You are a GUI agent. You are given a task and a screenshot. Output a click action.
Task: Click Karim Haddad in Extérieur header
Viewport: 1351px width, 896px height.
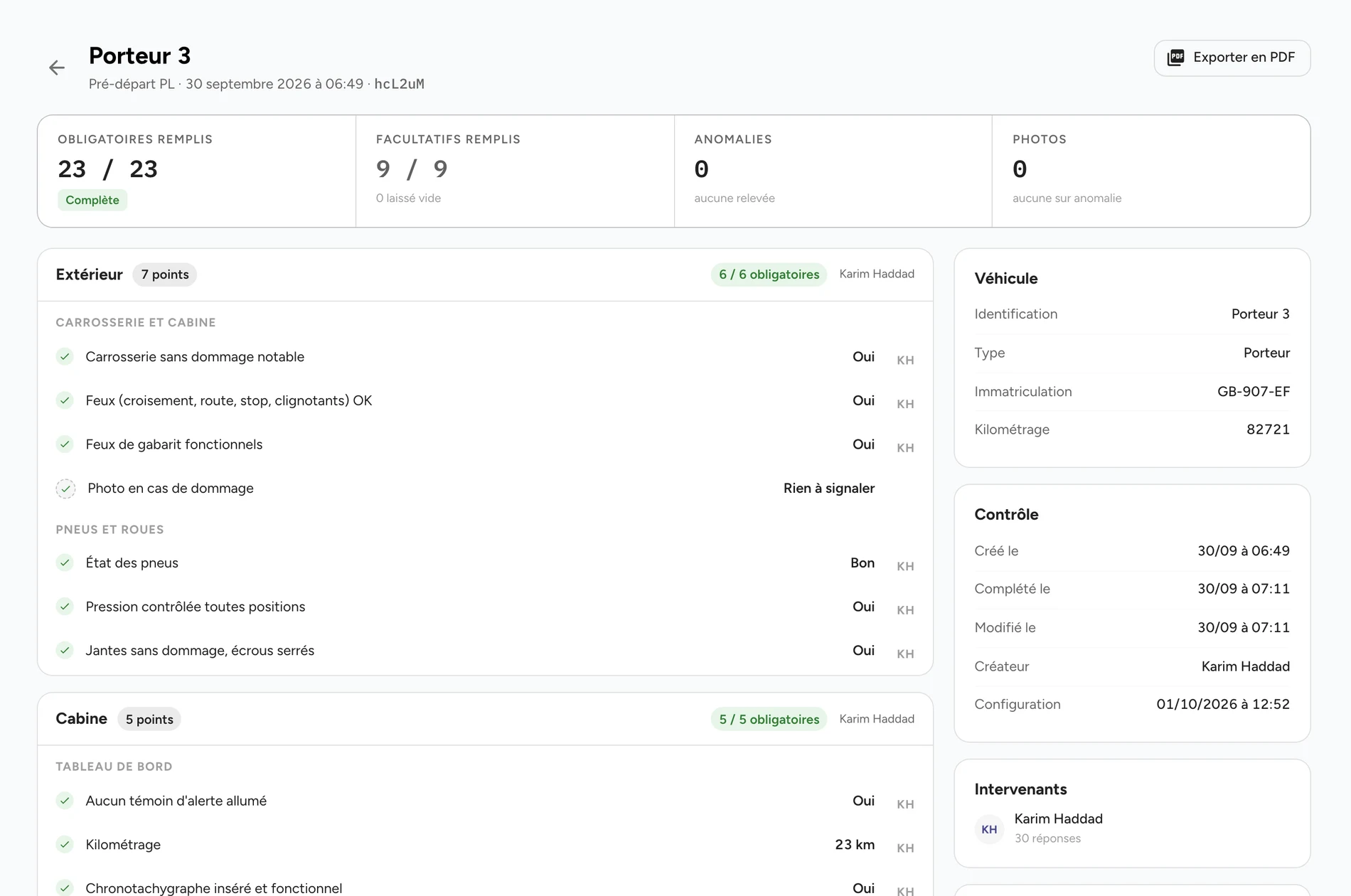pos(877,274)
